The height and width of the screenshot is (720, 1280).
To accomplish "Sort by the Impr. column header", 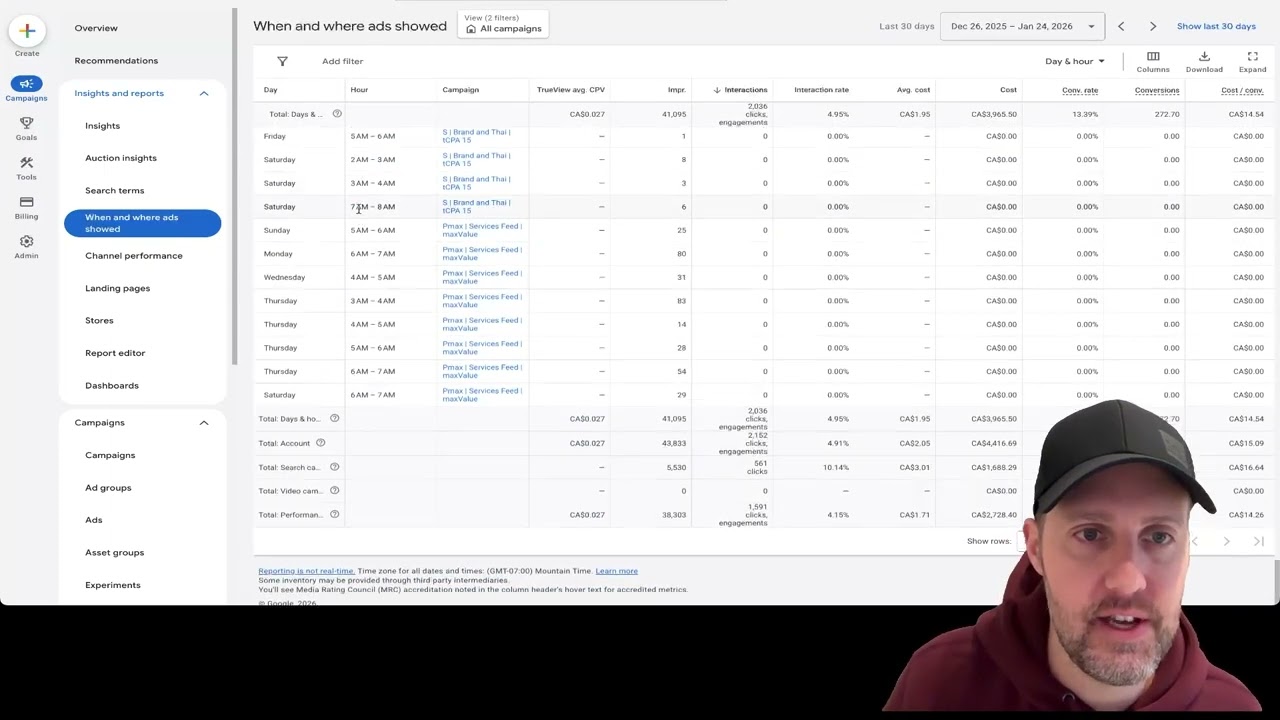I will (x=677, y=90).
